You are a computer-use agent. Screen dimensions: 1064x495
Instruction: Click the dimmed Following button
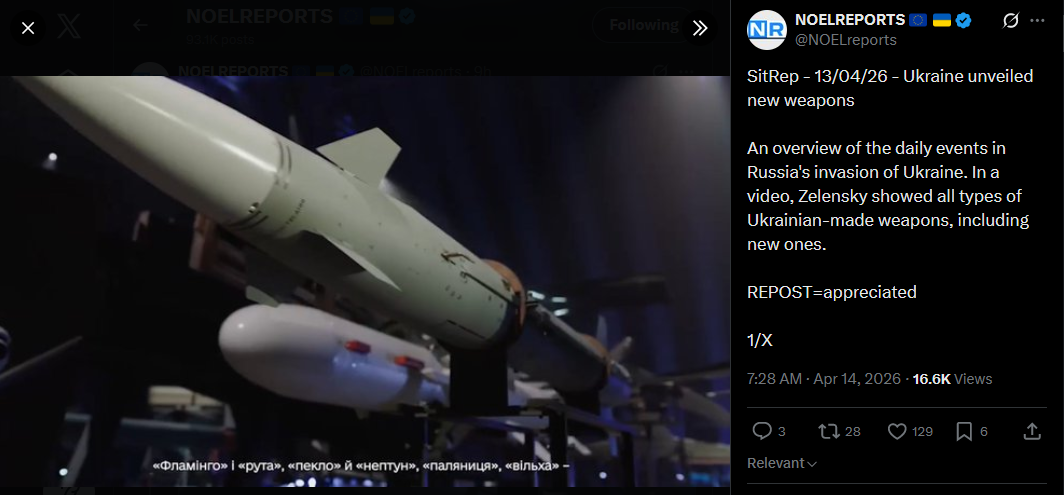pyautogui.click(x=643, y=26)
